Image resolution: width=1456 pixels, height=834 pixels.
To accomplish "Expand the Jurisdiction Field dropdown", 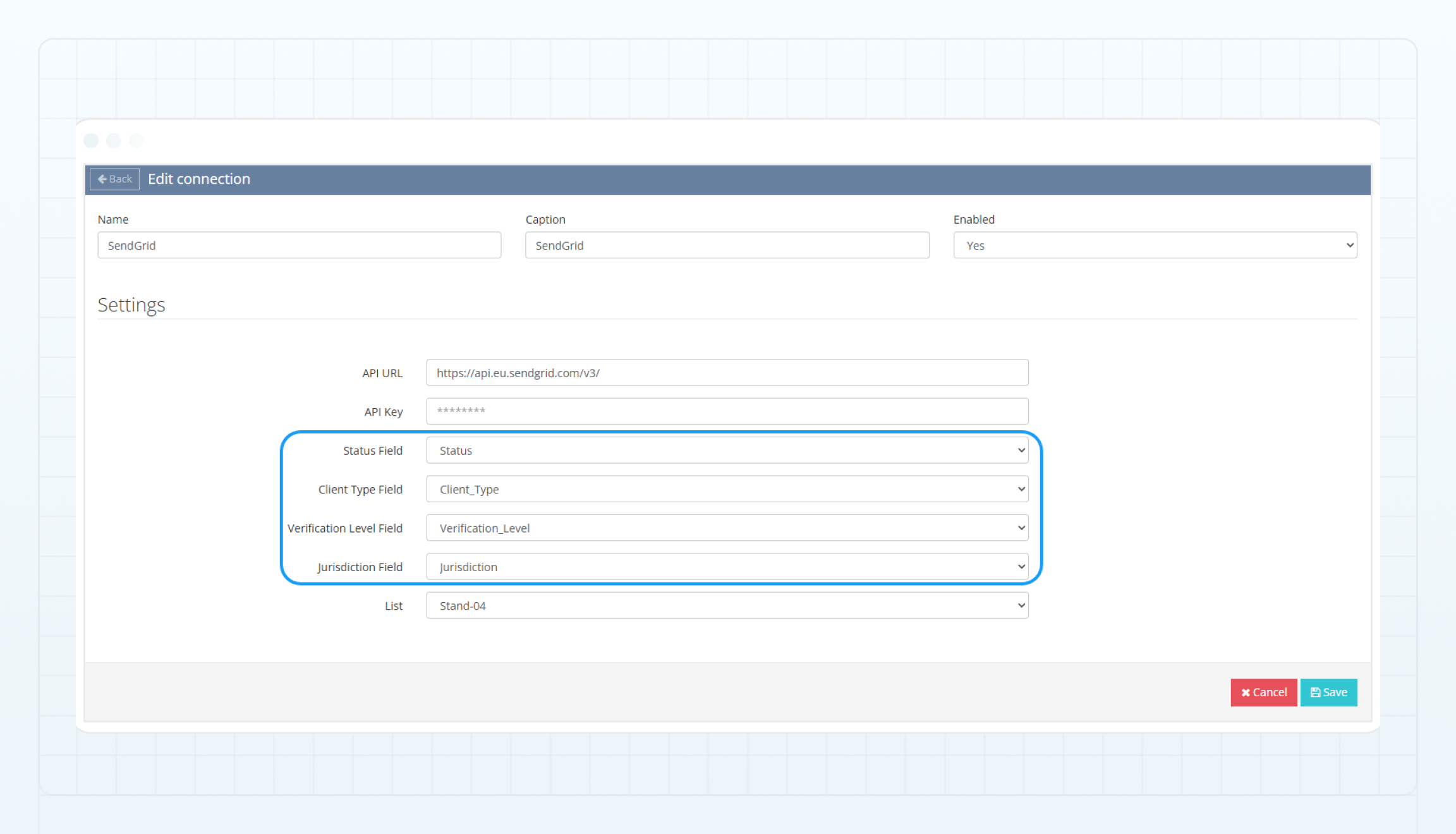I will click(727, 567).
